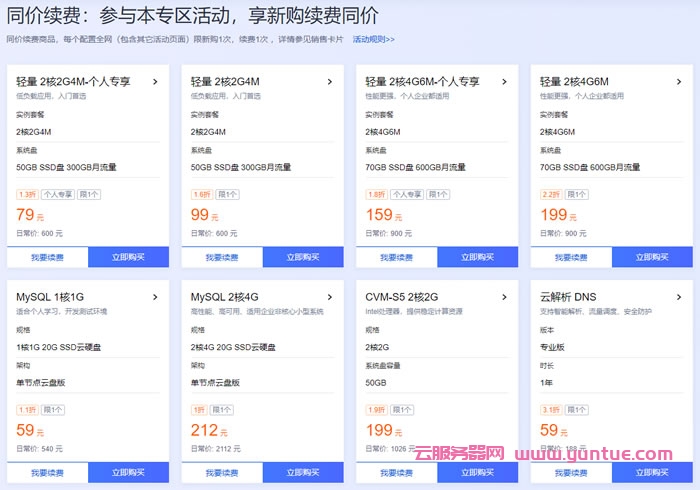Expand arrow on 轻量 2核2G4M-个人专享 card
This screenshot has width=700, height=490.
click(155, 82)
